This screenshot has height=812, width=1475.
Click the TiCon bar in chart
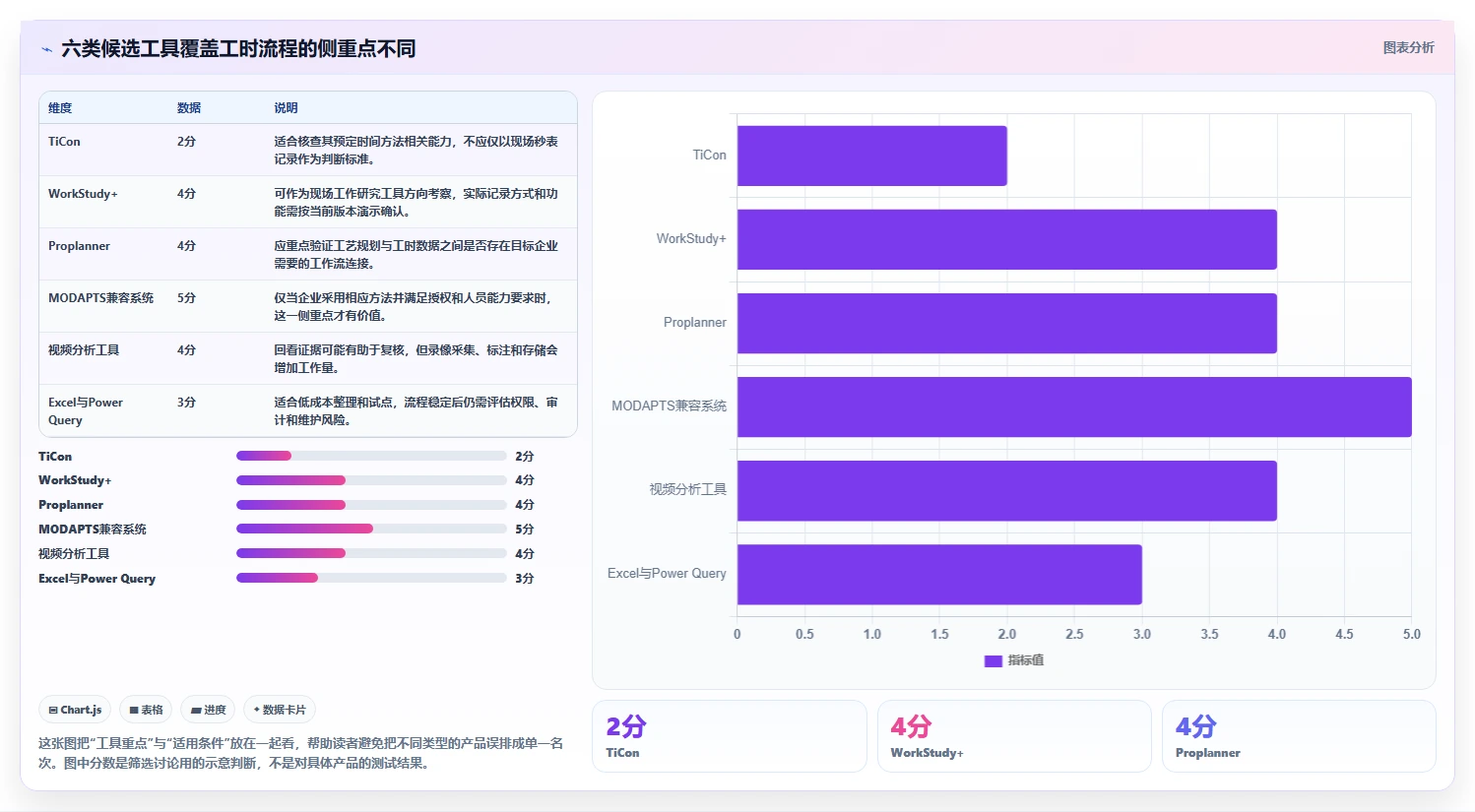pyautogui.click(x=871, y=156)
